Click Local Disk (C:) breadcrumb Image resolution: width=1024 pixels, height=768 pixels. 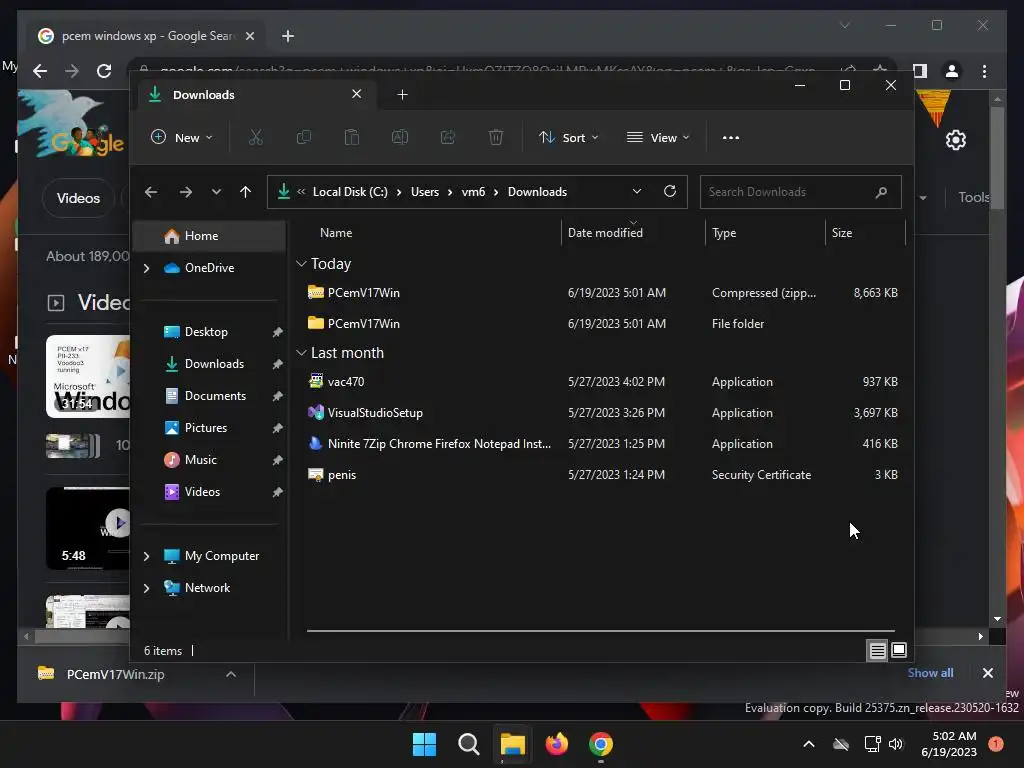click(x=350, y=192)
